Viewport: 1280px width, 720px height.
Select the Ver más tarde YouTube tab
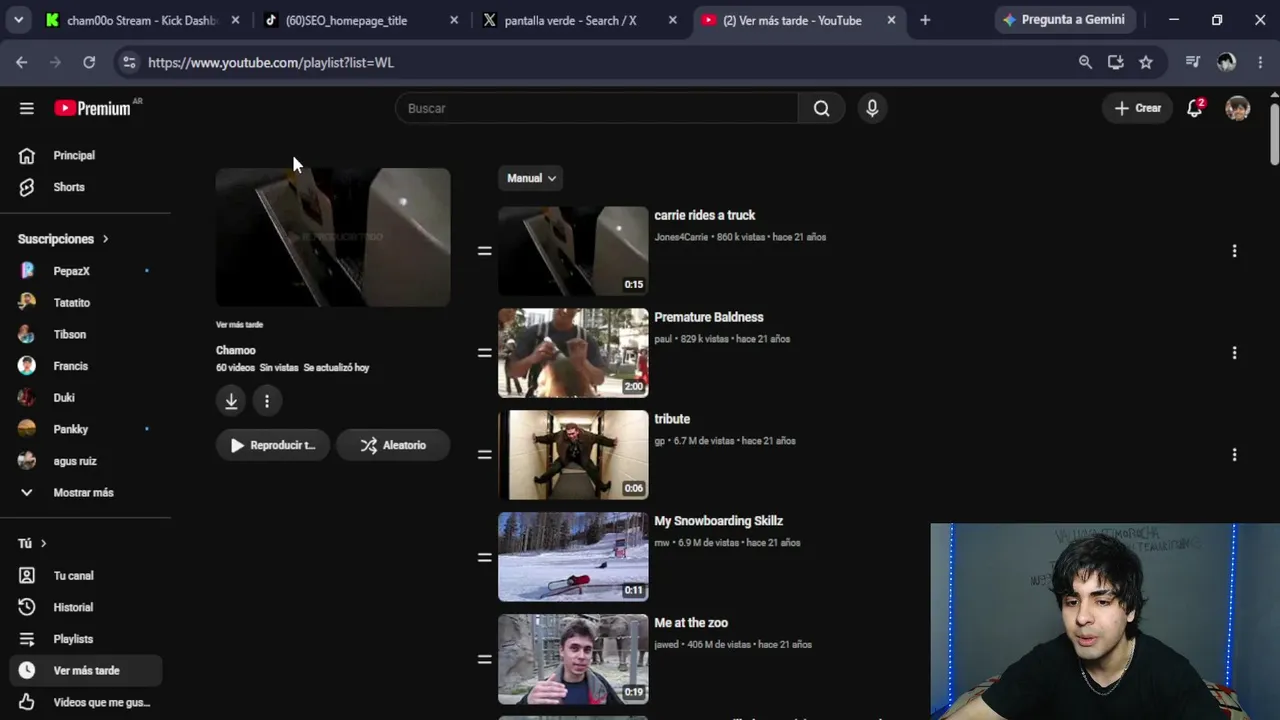(797, 20)
